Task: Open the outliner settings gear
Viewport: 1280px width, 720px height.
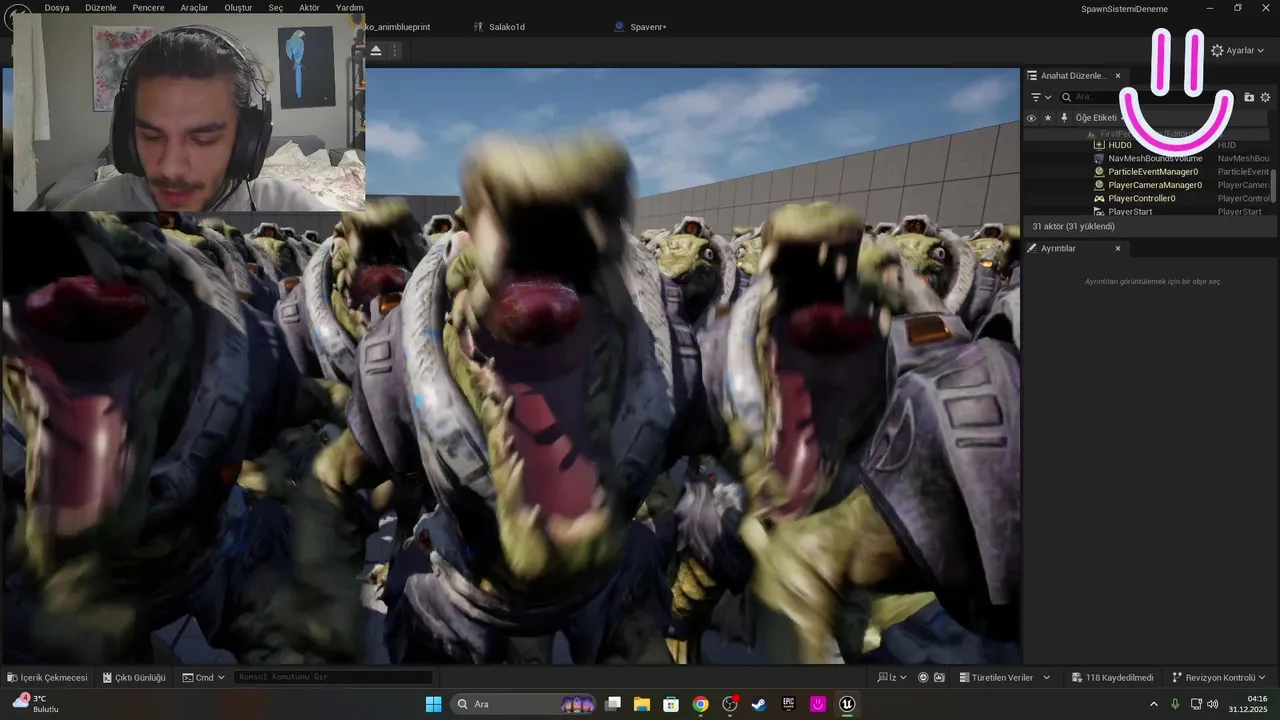Action: click(x=1265, y=97)
